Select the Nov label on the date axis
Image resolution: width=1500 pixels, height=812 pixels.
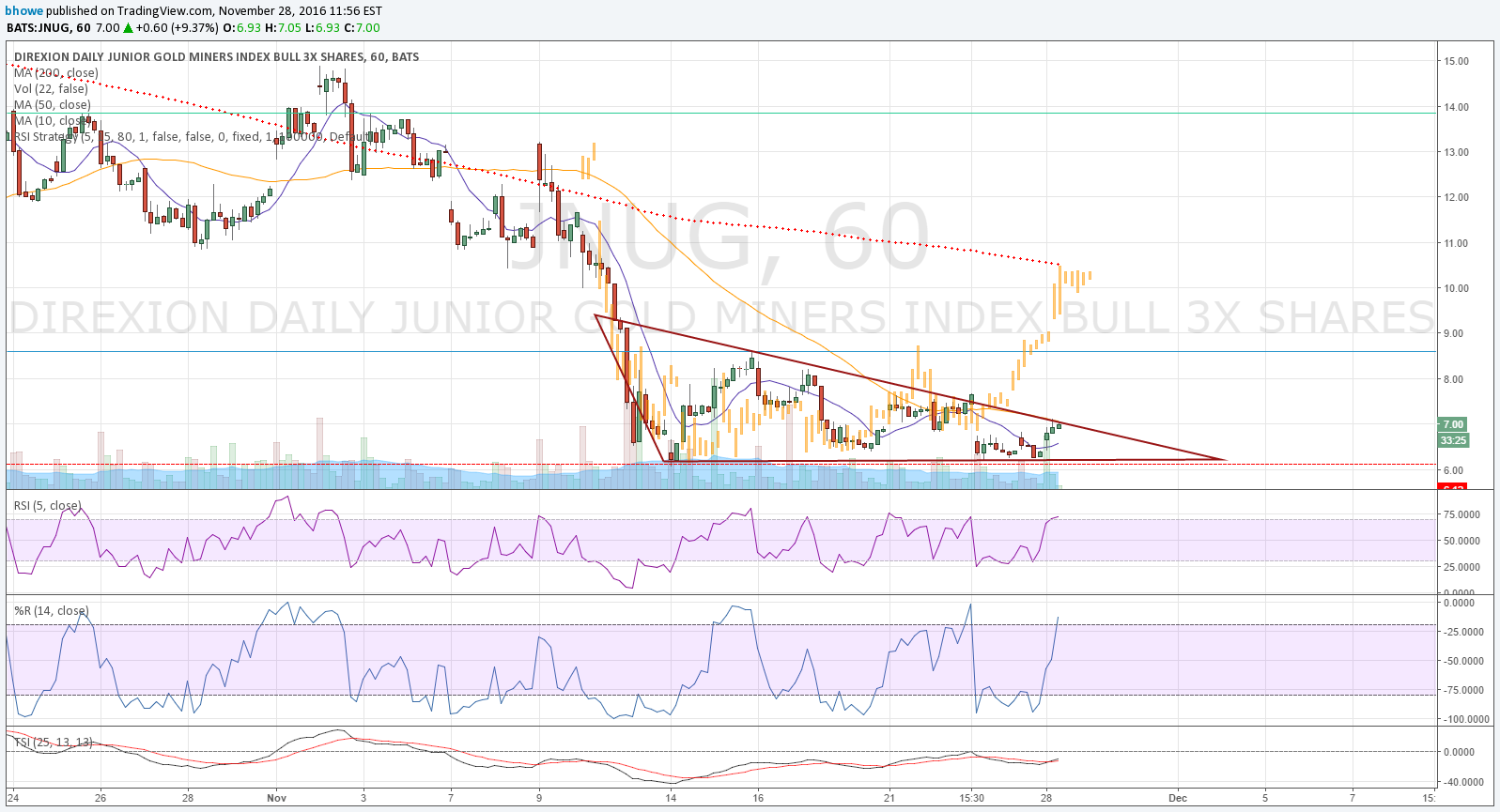coord(276,799)
